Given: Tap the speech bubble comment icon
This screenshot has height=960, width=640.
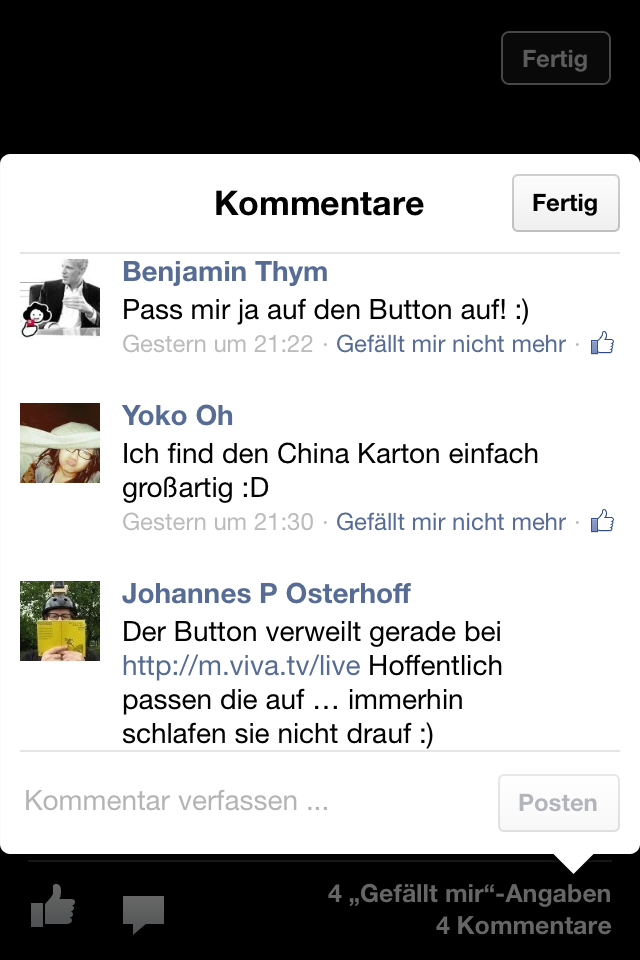Looking at the screenshot, I should click(x=143, y=913).
